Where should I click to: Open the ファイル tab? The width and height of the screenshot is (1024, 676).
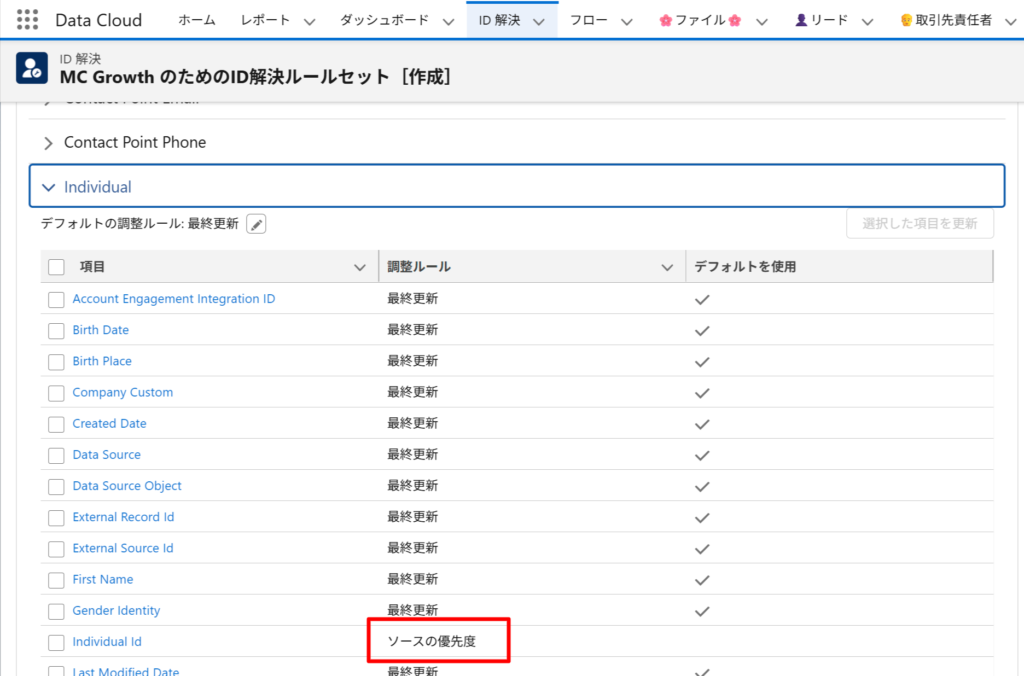point(700,20)
